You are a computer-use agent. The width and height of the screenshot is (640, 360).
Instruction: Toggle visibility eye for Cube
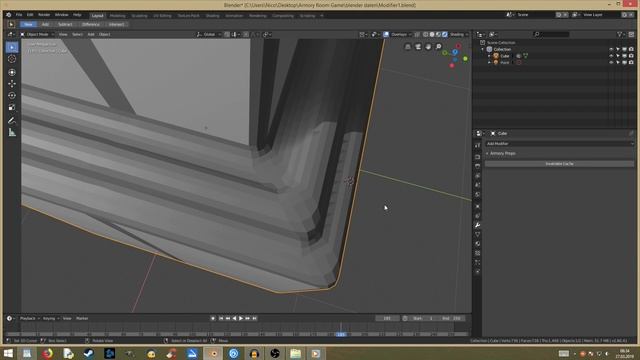click(611, 56)
